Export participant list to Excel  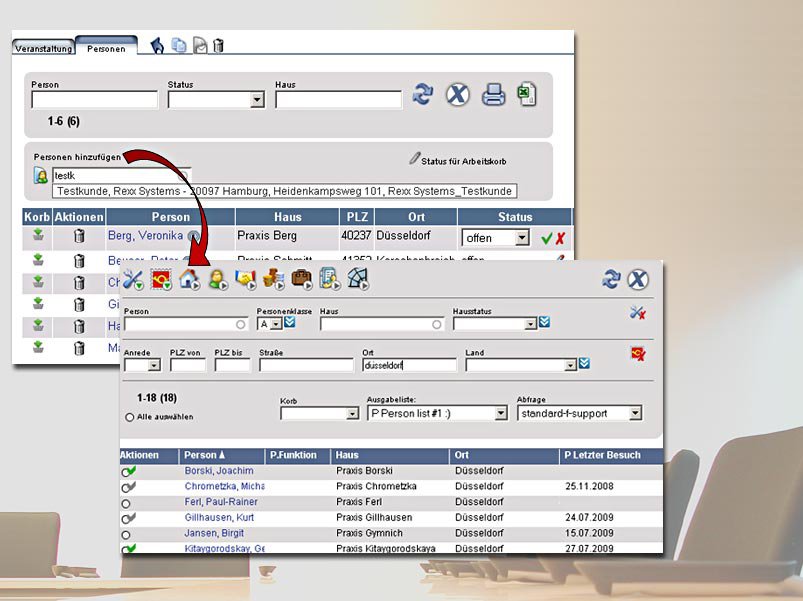[526, 94]
